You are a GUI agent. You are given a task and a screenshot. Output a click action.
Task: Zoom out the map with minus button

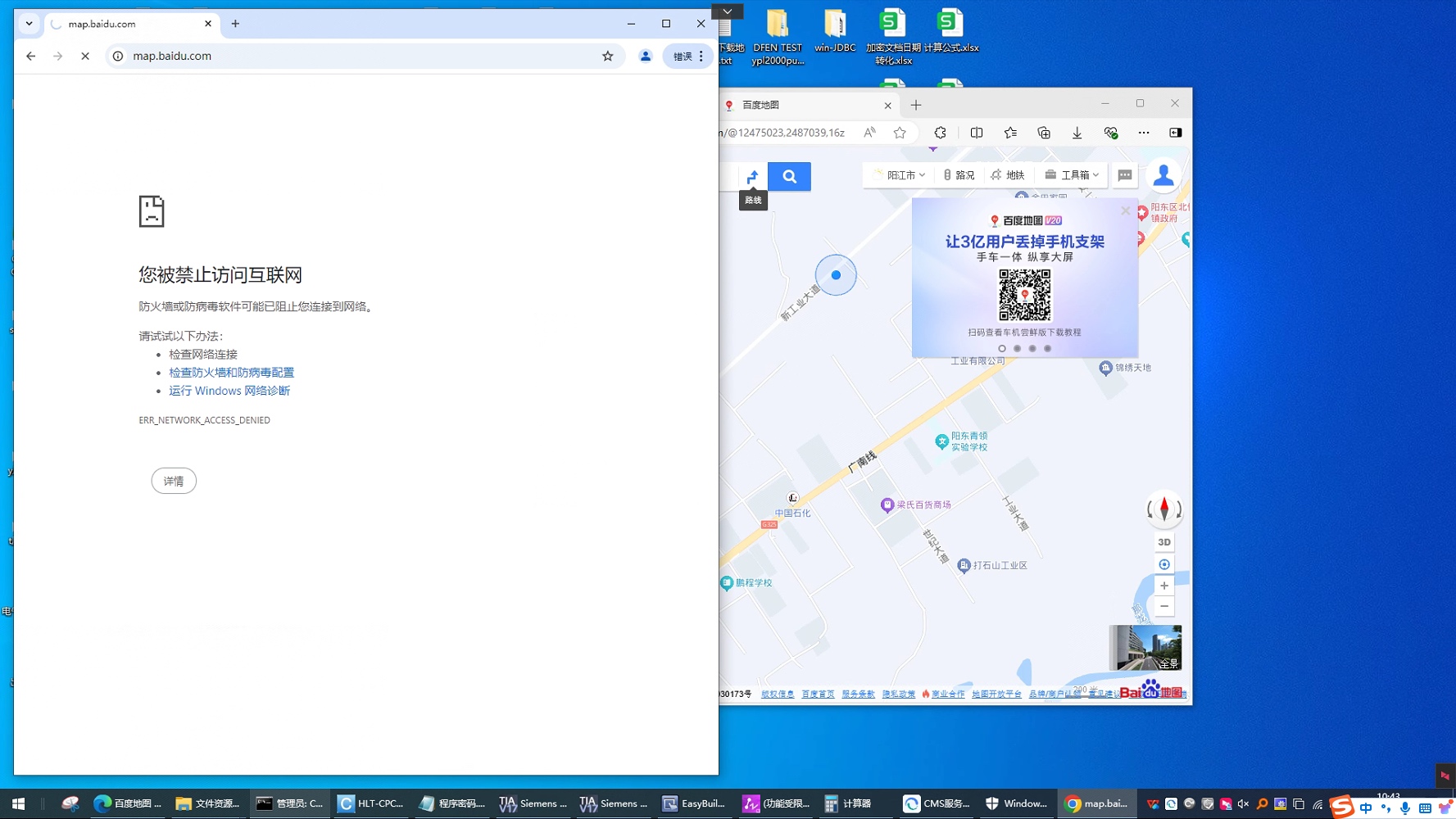[1164, 606]
